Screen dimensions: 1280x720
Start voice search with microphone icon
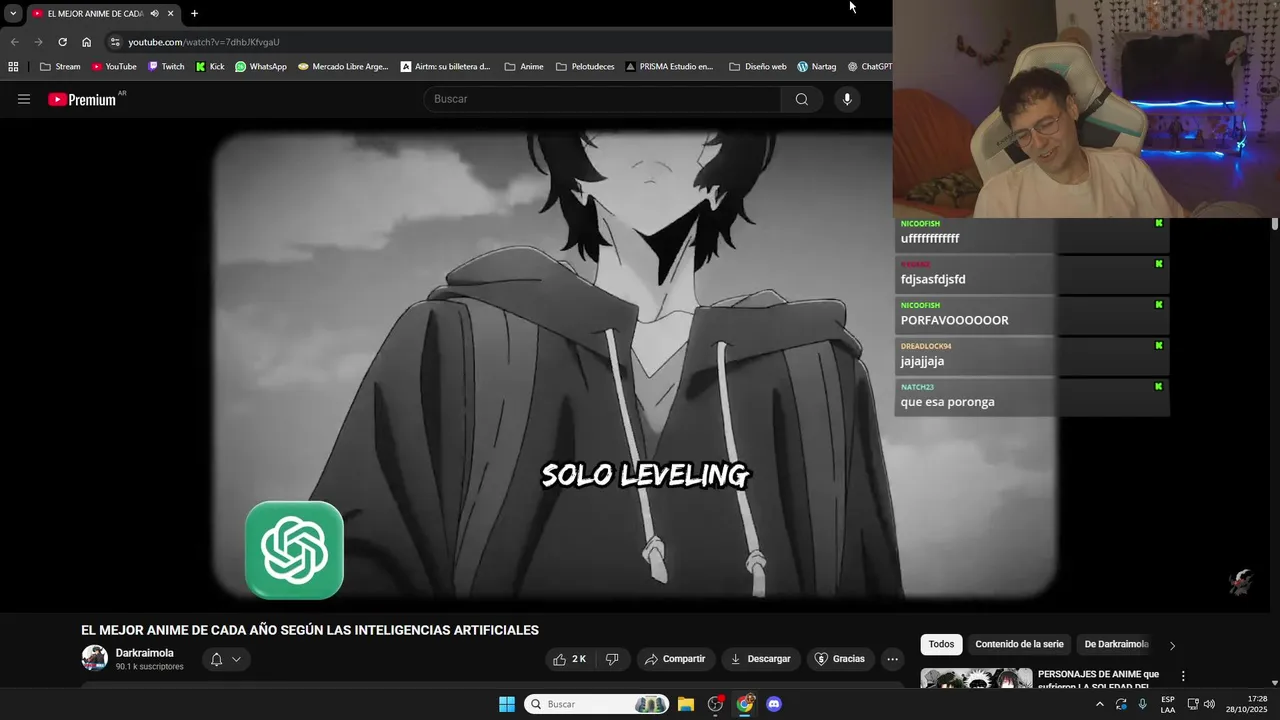(847, 99)
